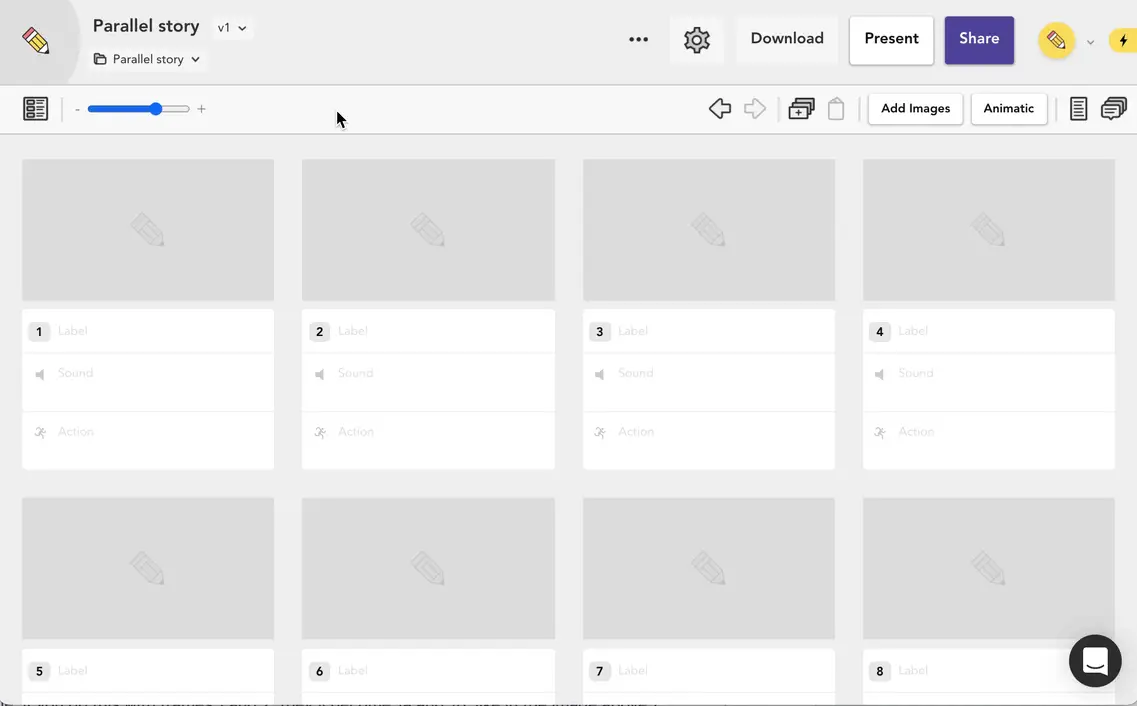This screenshot has width=1137, height=706.
Task: Click the Boords pencil logo at top left
Action: (36, 41)
